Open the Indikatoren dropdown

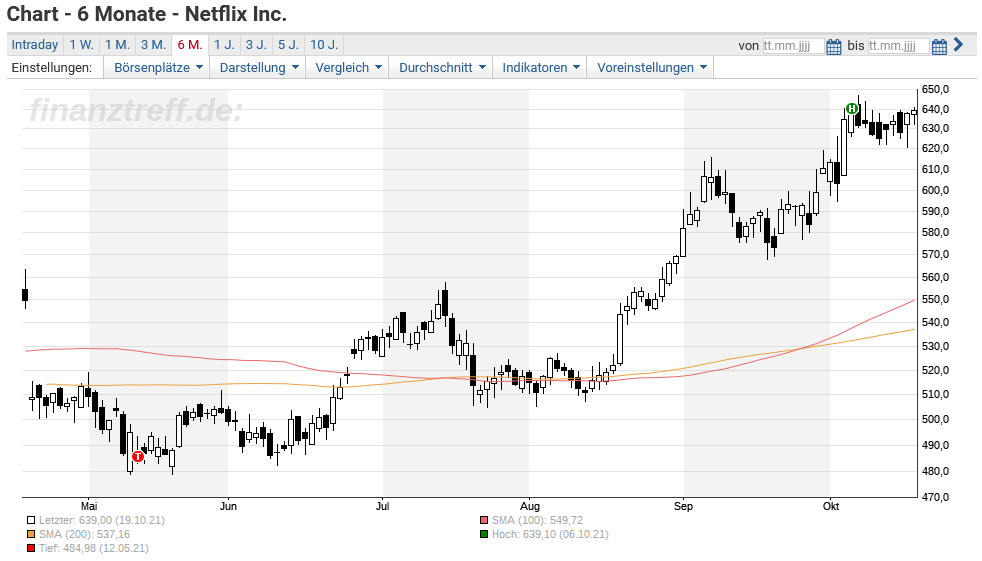[540, 68]
